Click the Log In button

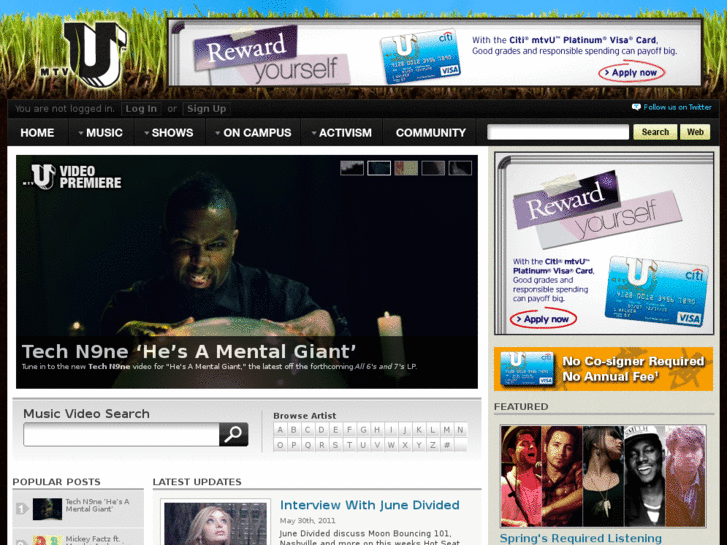[x=141, y=109]
